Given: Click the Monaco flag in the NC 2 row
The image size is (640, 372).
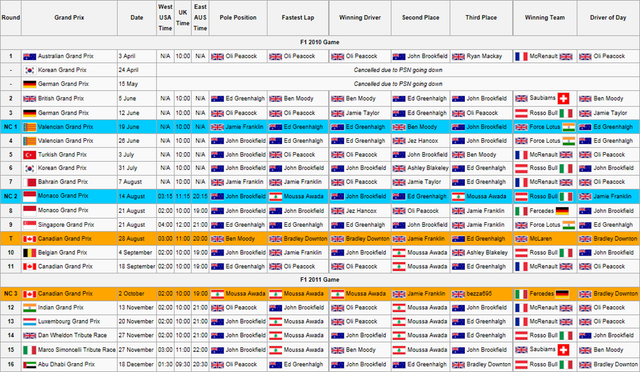Looking at the screenshot, I should [x=29, y=196].
